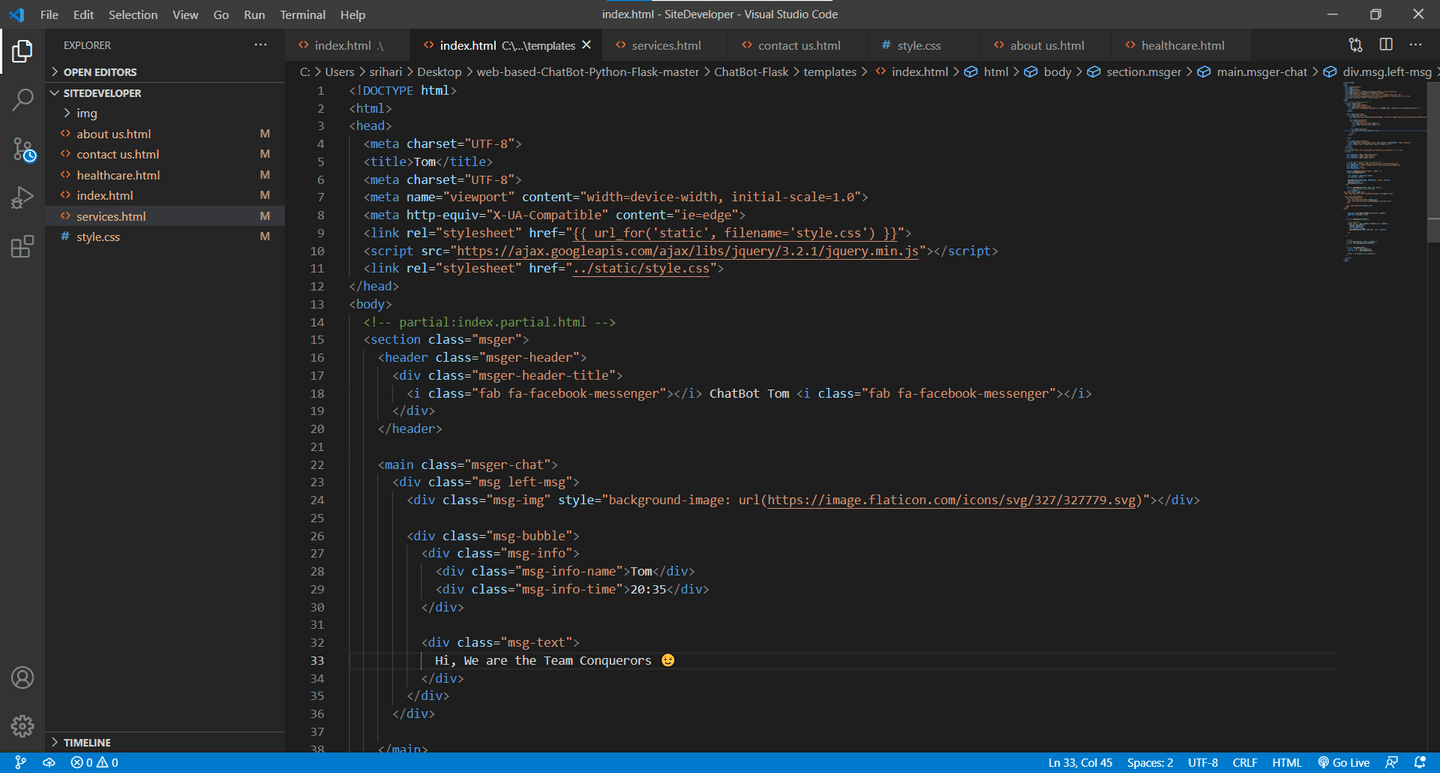
Task: Click the body breadcrumb segment
Action: pos(1047,72)
